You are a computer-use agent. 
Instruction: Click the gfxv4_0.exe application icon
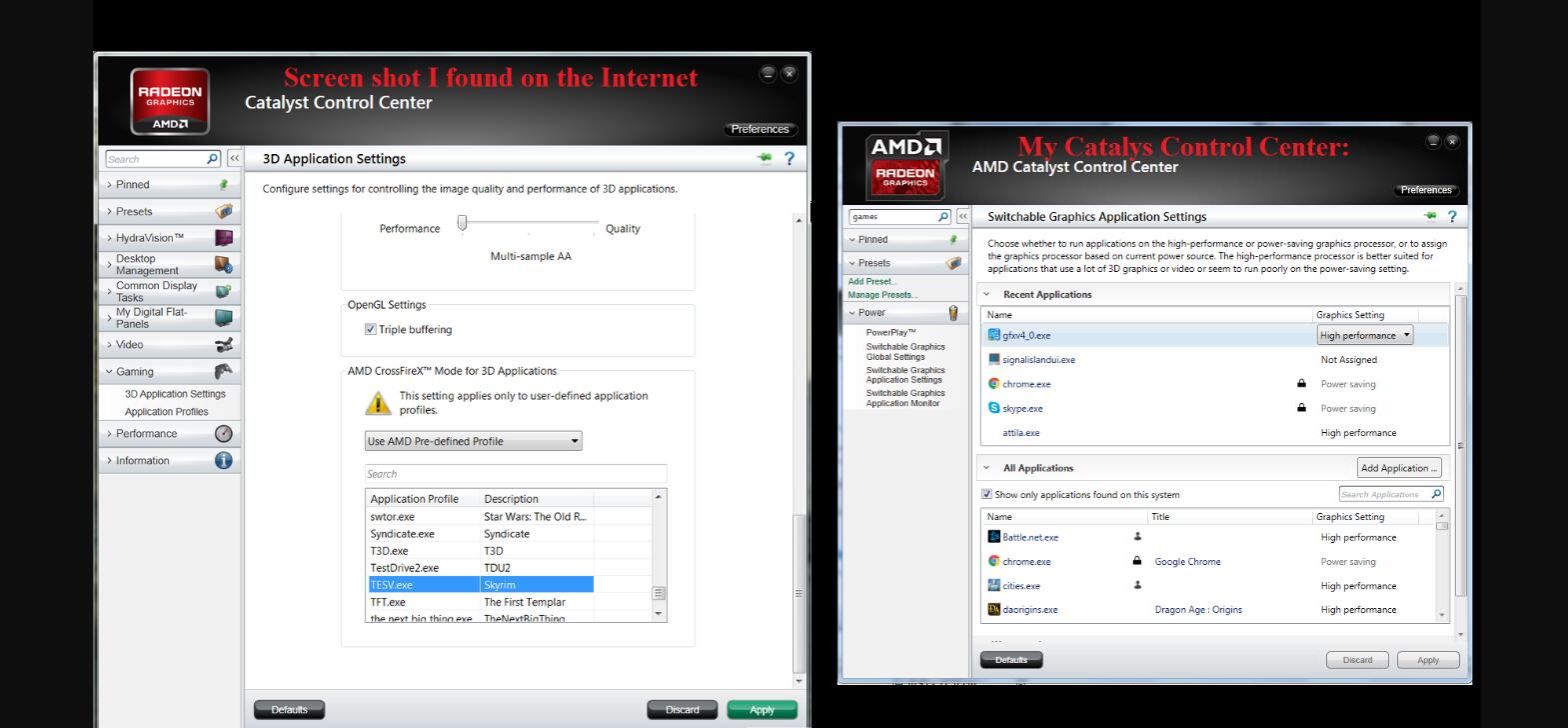[994, 335]
